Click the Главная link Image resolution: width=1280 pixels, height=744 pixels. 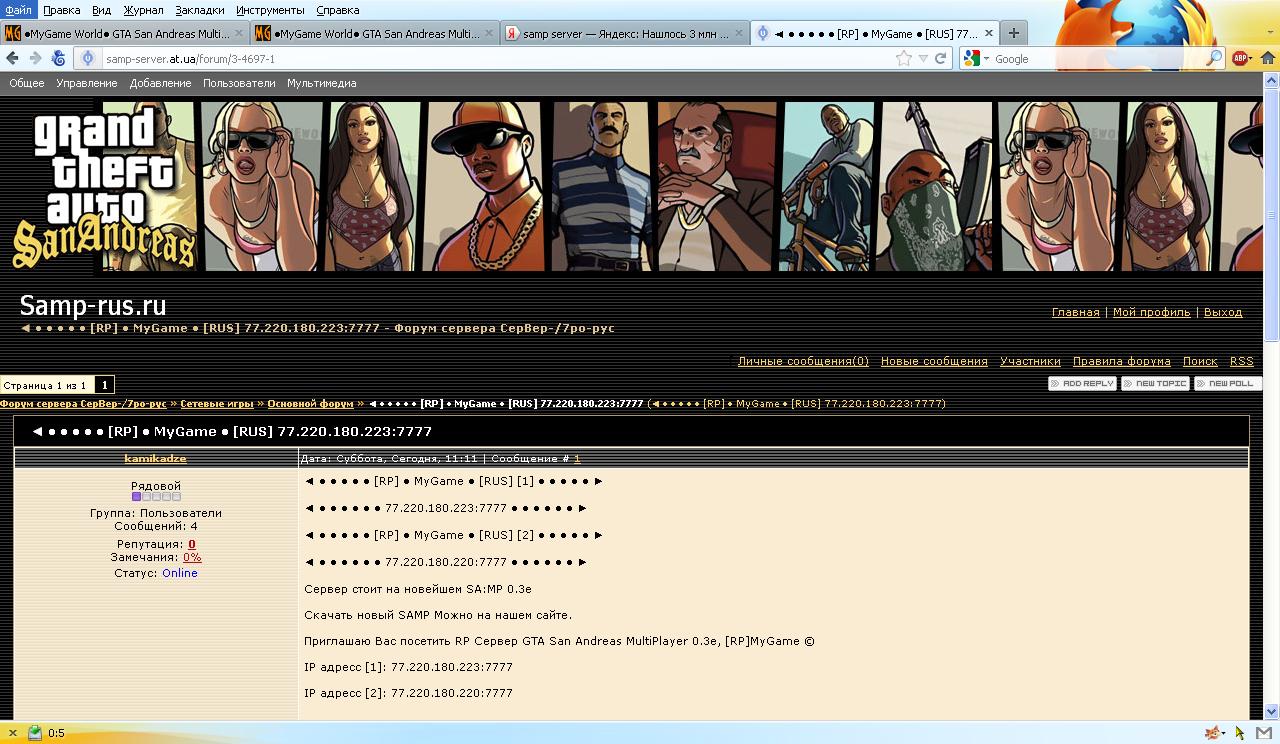[x=1075, y=312]
